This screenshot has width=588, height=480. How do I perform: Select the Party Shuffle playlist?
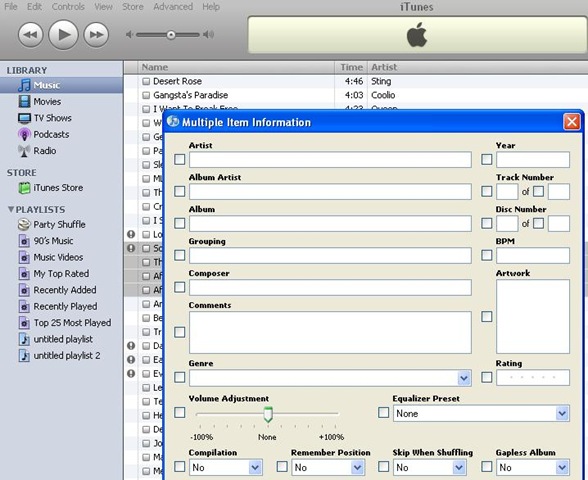59,224
